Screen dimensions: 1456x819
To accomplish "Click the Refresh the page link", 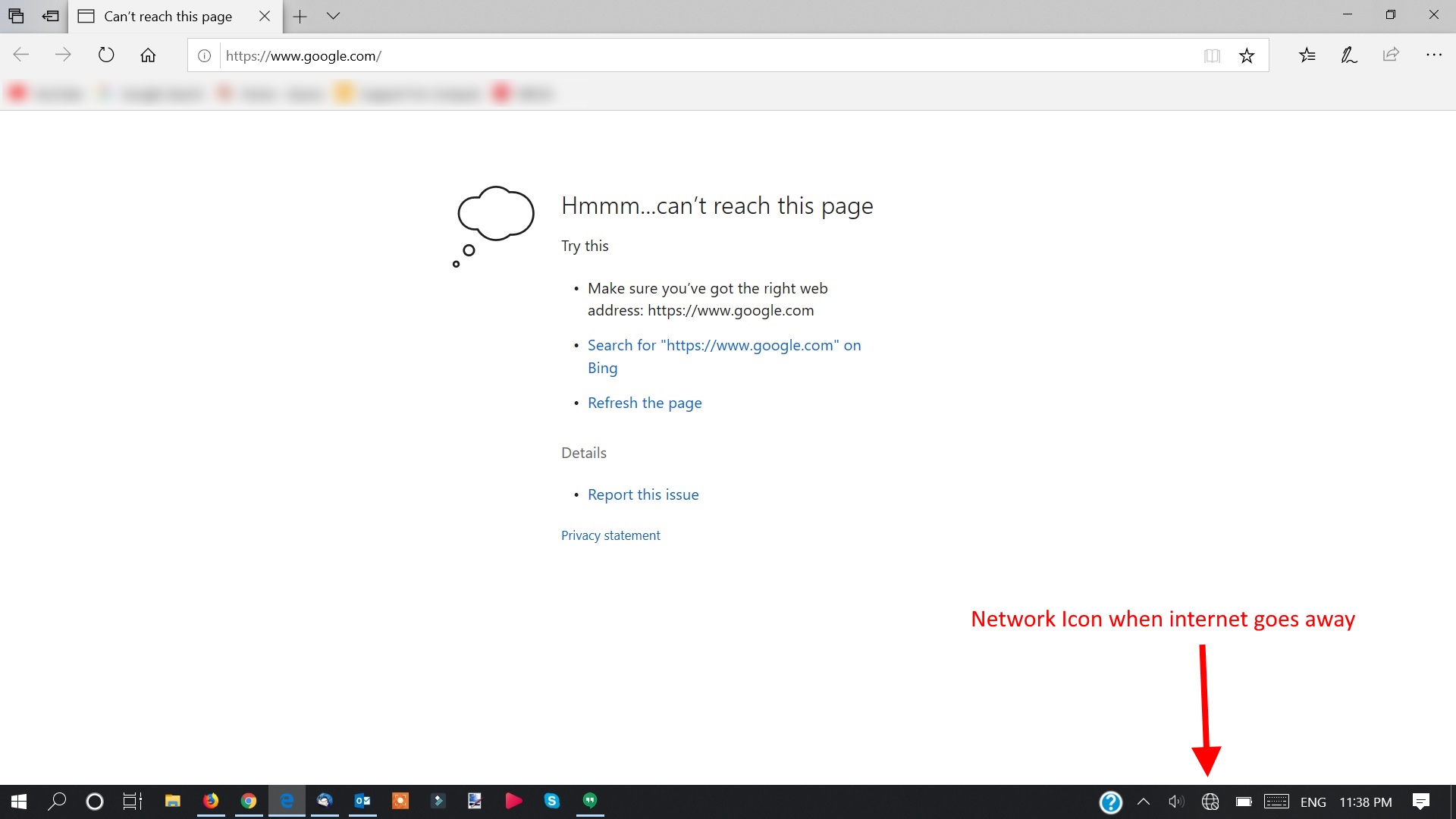I will (645, 403).
